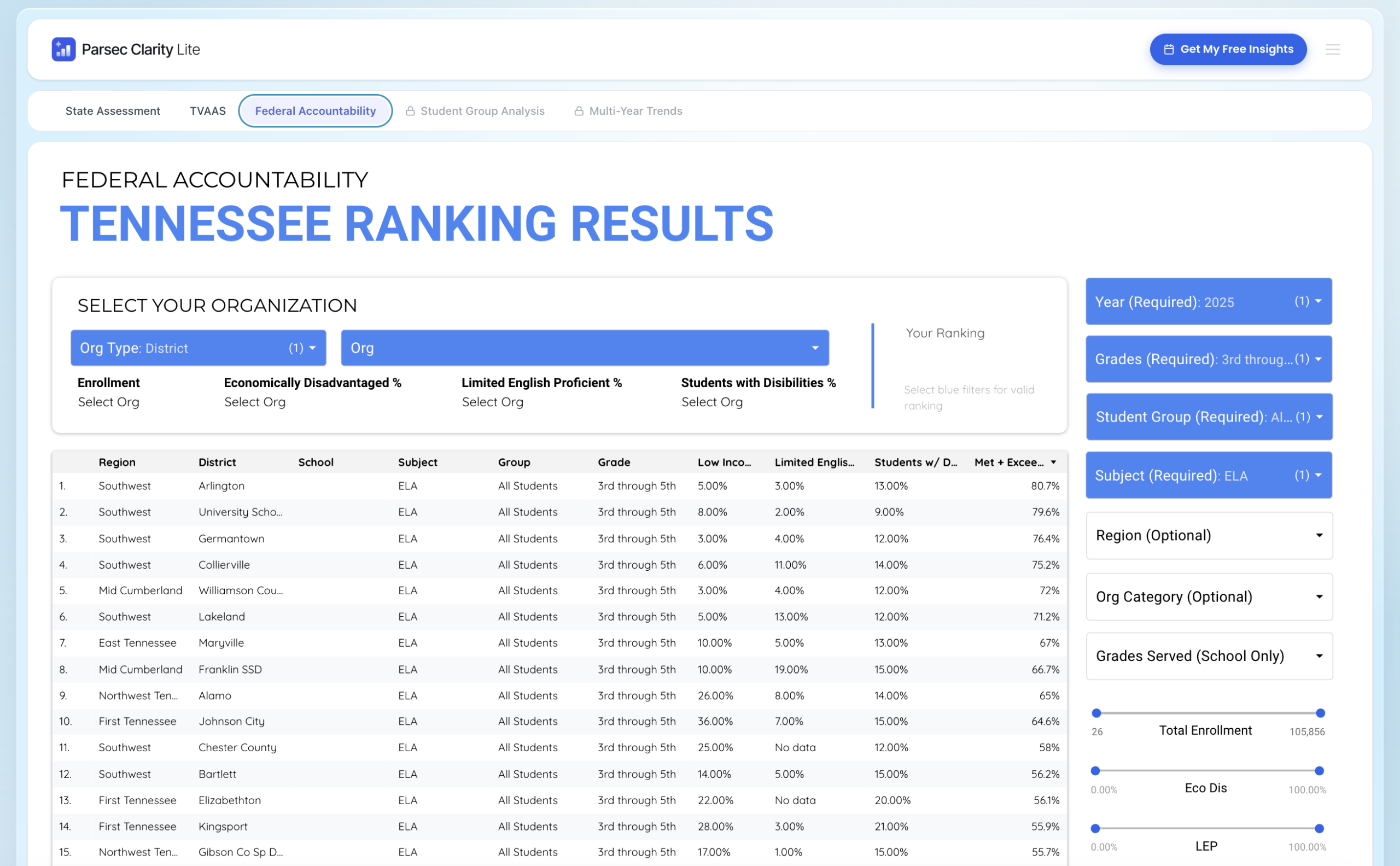Click the Williamson Cou... district cell

click(241, 590)
